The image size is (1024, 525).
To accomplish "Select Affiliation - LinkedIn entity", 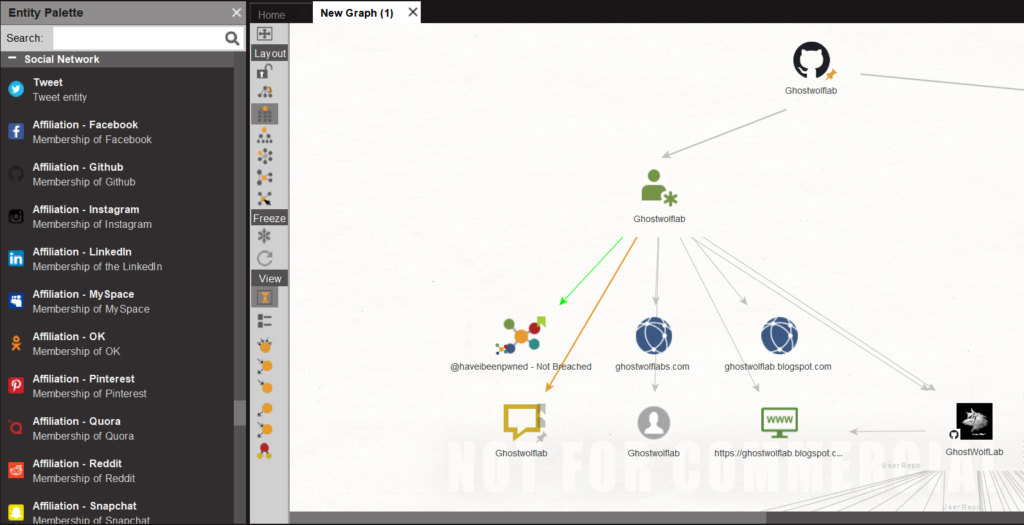I will [118, 259].
